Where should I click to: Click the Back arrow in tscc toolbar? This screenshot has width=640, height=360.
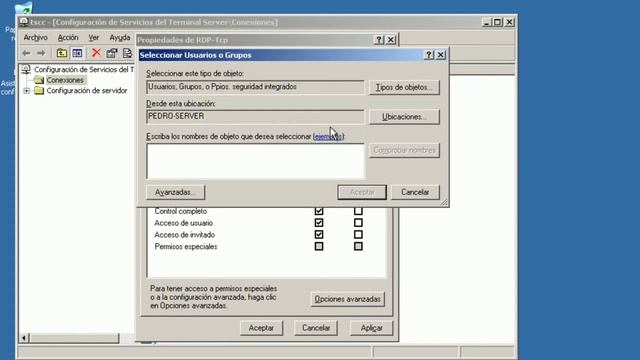point(26,53)
